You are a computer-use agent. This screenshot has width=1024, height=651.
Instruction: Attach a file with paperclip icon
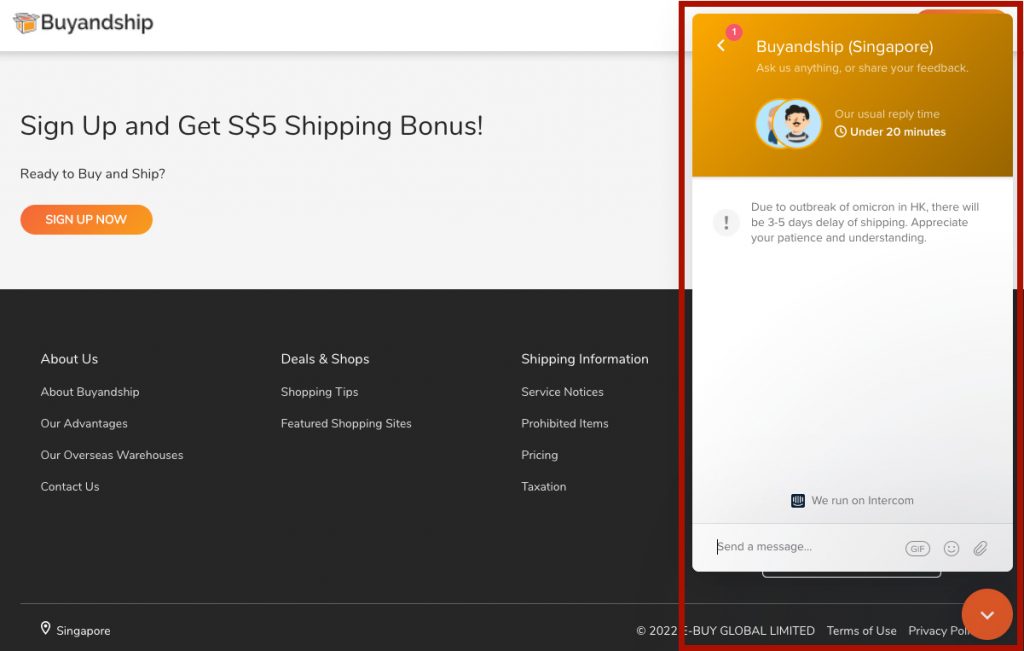click(x=980, y=548)
